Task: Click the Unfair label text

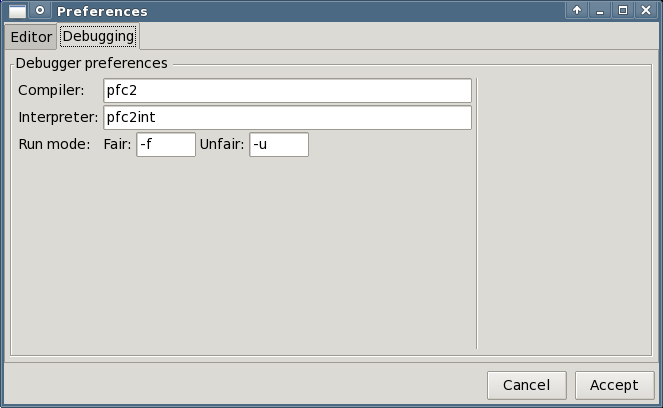Action: point(222,145)
